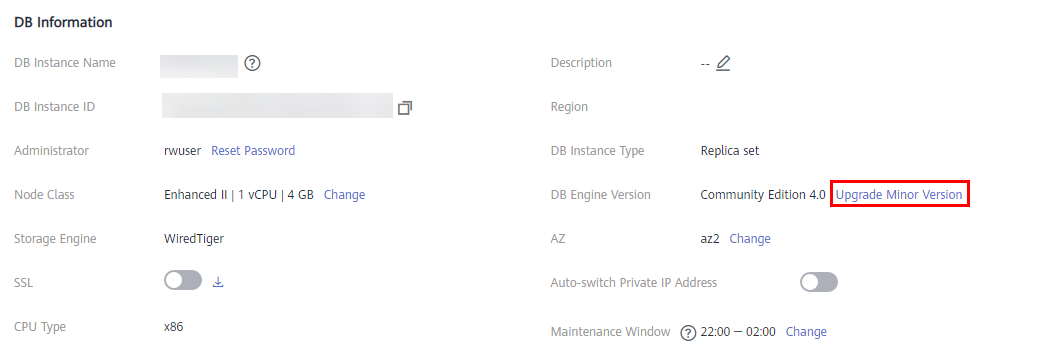Viewport: 1058px width, 363px height.
Task: Edit the Description with pencil icon
Action: (x=723, y=63)
